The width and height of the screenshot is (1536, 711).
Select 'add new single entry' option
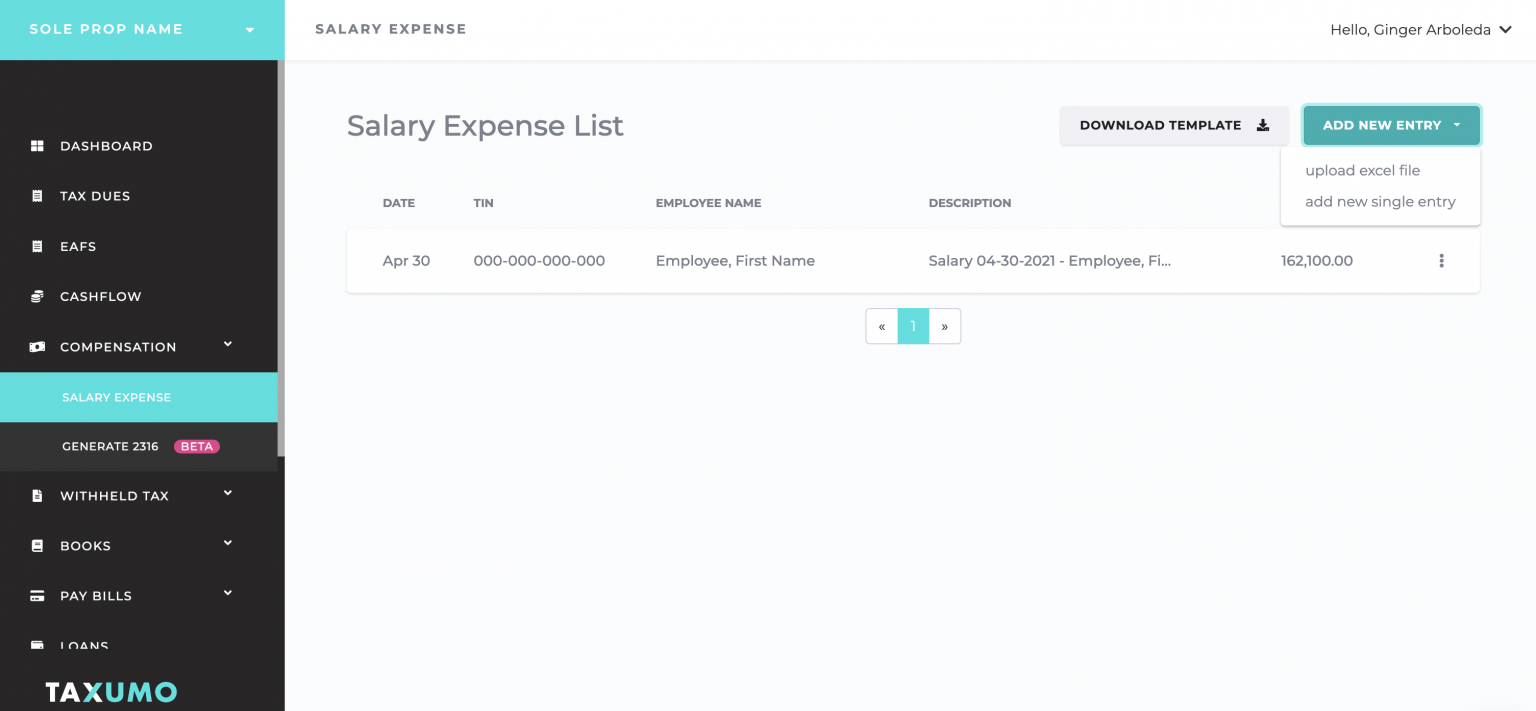point(1380,201)
